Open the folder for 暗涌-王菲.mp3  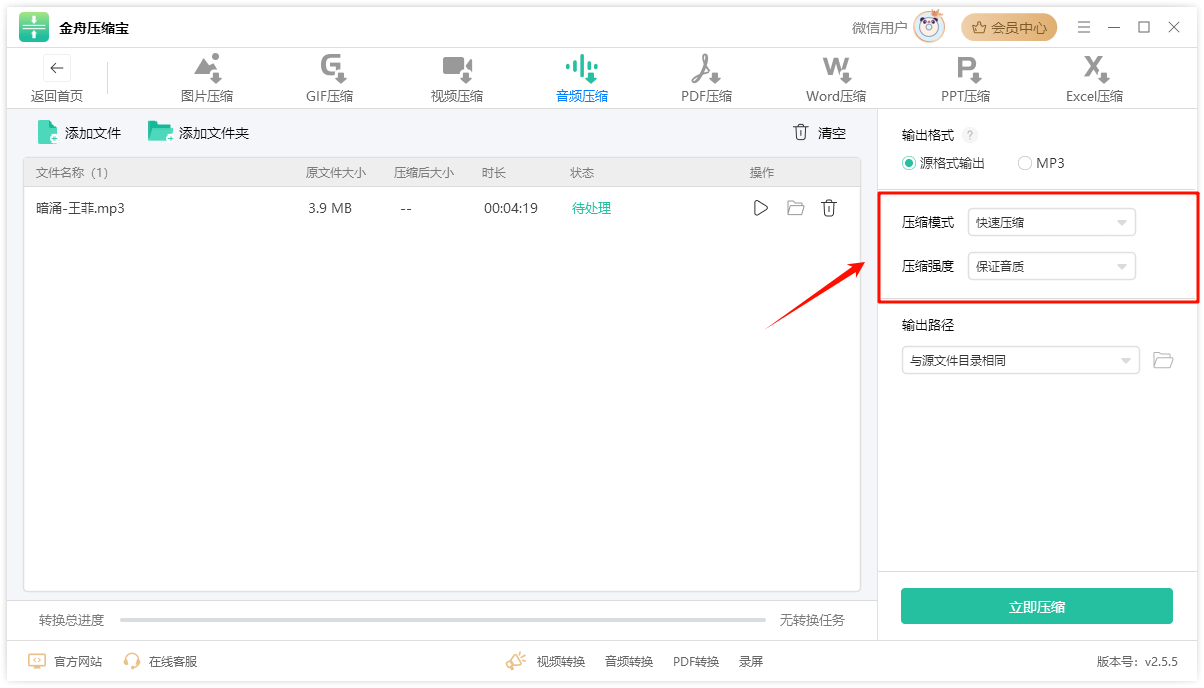795,208
